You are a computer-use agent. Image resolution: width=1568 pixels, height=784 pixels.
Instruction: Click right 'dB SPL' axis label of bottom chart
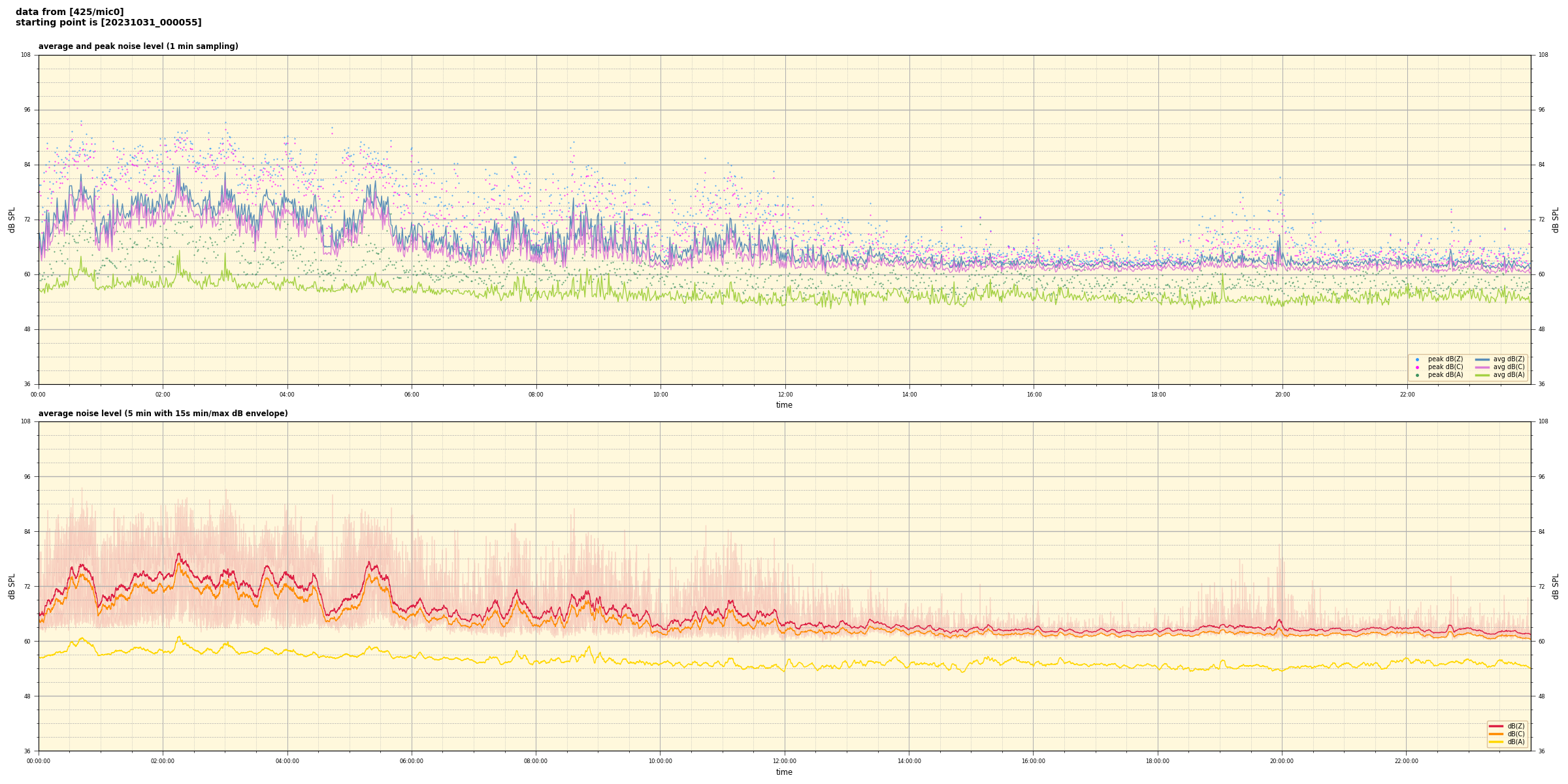pos(1556,586)
